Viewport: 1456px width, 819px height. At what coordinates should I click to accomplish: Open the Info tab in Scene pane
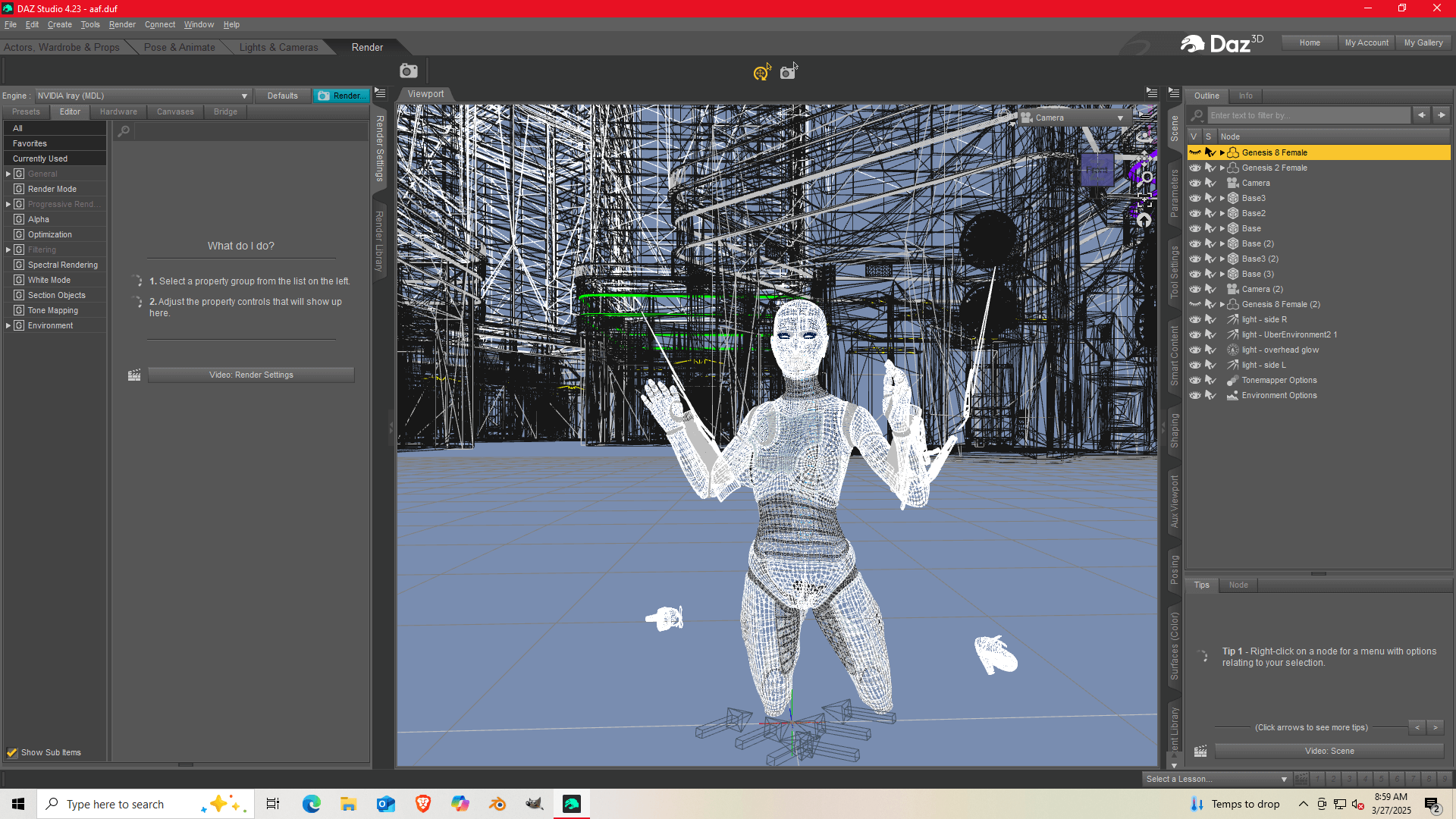pyautogui.click(x=1246, y=96)
